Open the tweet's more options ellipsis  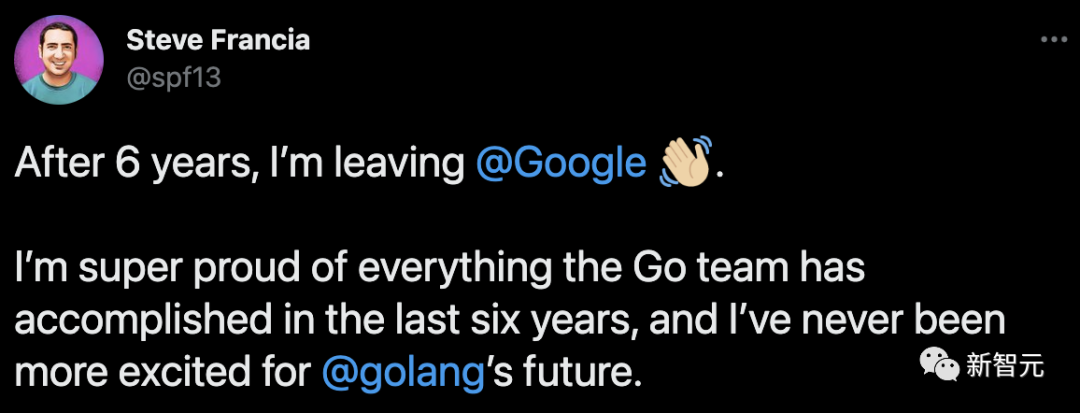pyautogui.click(x=1054, y=40)
